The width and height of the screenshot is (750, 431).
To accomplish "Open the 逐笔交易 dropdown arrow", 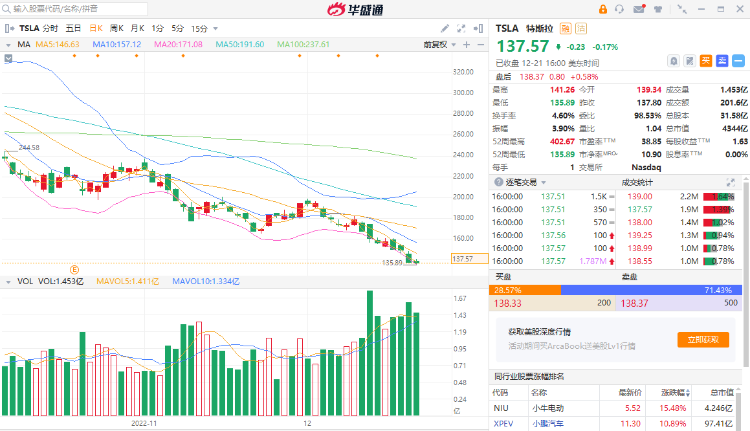I will [x=543, y=183].
